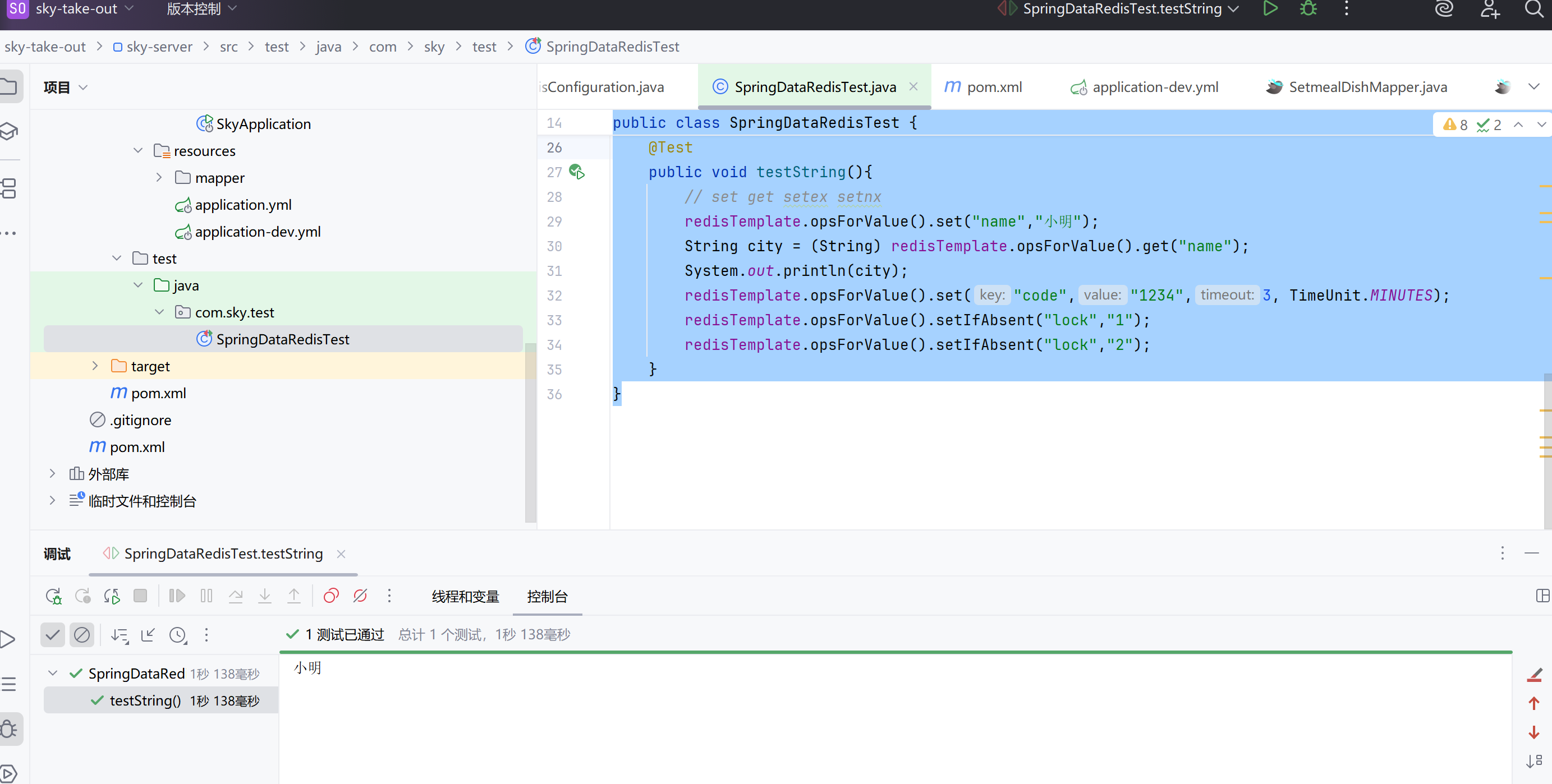
Task: Go to next highlighted problem arrow
Action: click(1542, 124)
